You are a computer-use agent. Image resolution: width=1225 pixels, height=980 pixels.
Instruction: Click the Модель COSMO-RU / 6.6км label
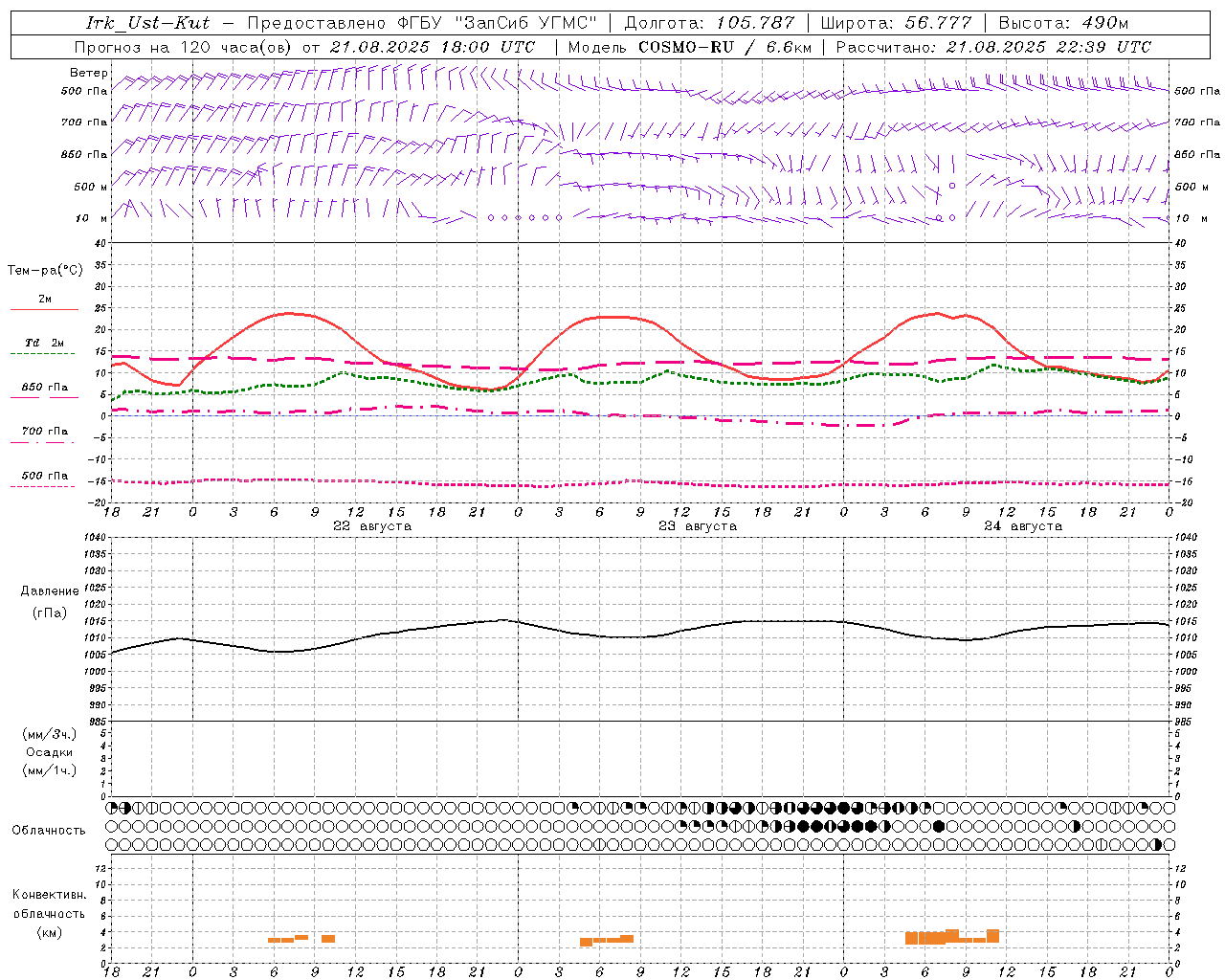click(x=690, y=47)
